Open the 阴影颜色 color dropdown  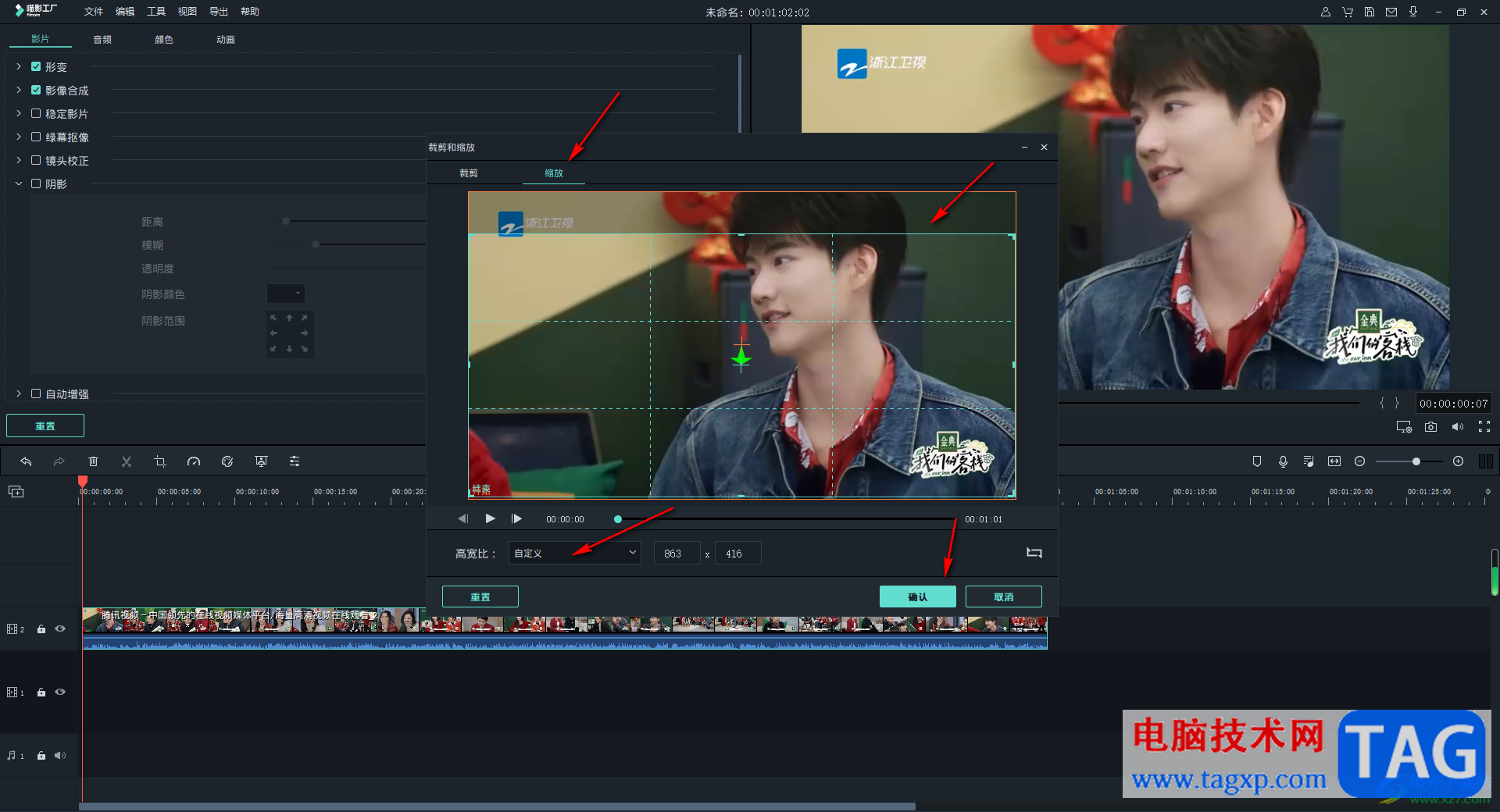[286, 294]
